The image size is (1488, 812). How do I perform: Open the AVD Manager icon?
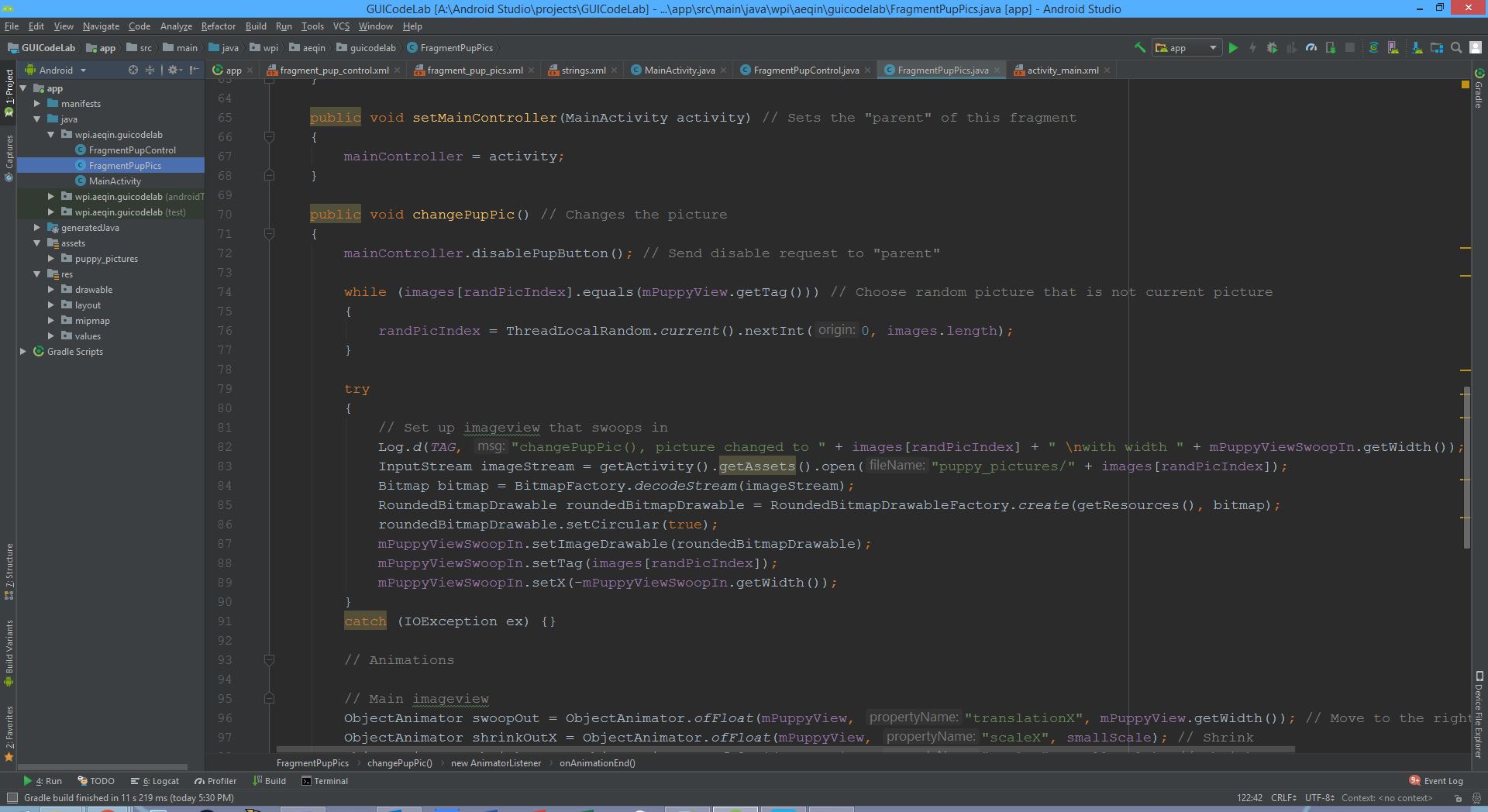point(1393,48)
